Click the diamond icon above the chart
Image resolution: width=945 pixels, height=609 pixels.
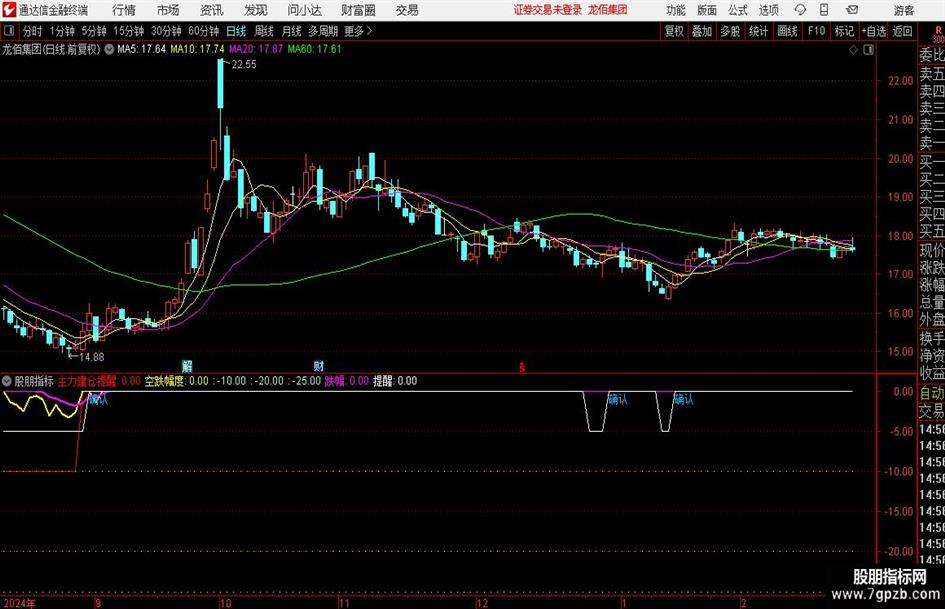pos(853,50)
